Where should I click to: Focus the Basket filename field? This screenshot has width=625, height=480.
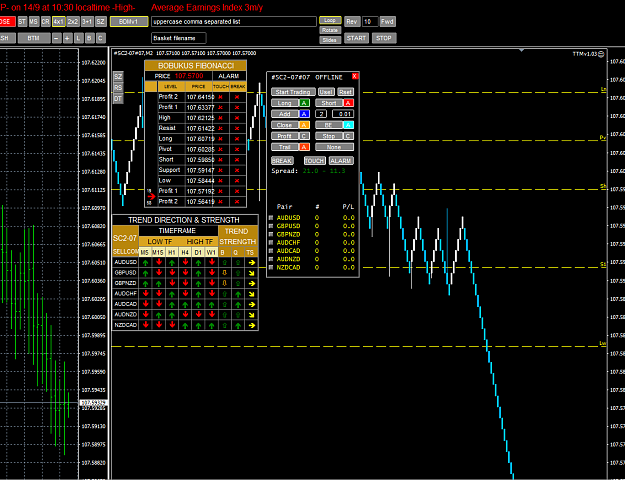(179, 38)
